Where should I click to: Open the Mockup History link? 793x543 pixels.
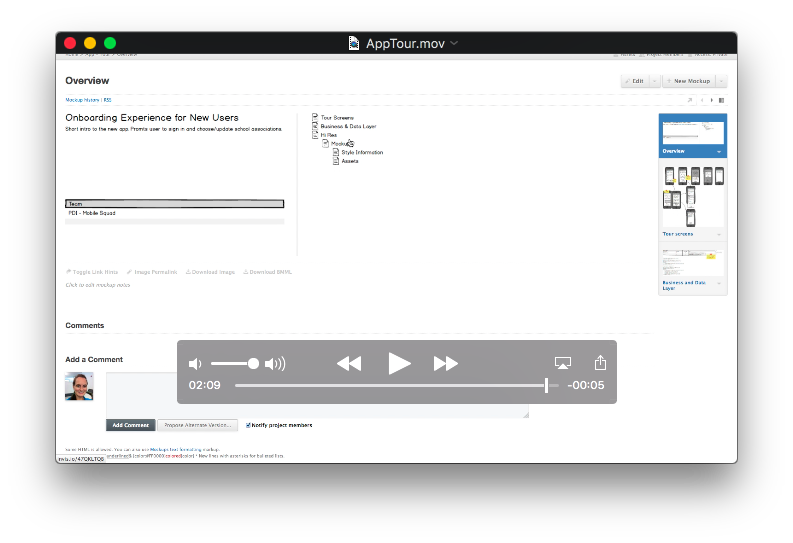click(x=82, y=100)
